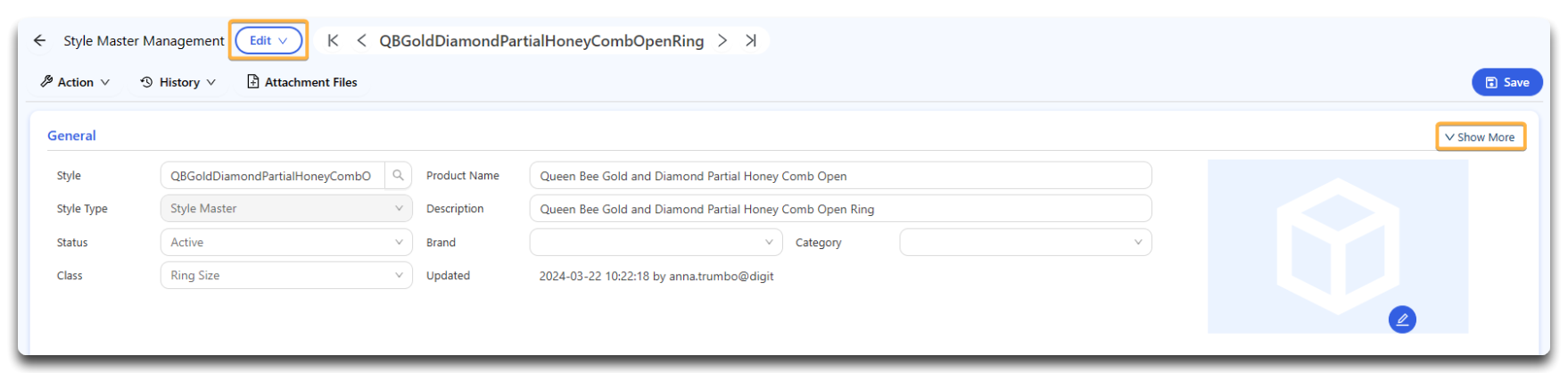Open the Brand dropdown
The width and height of the screenshot is (1568, 373).
pyautogui.click(x=656, y=243)
